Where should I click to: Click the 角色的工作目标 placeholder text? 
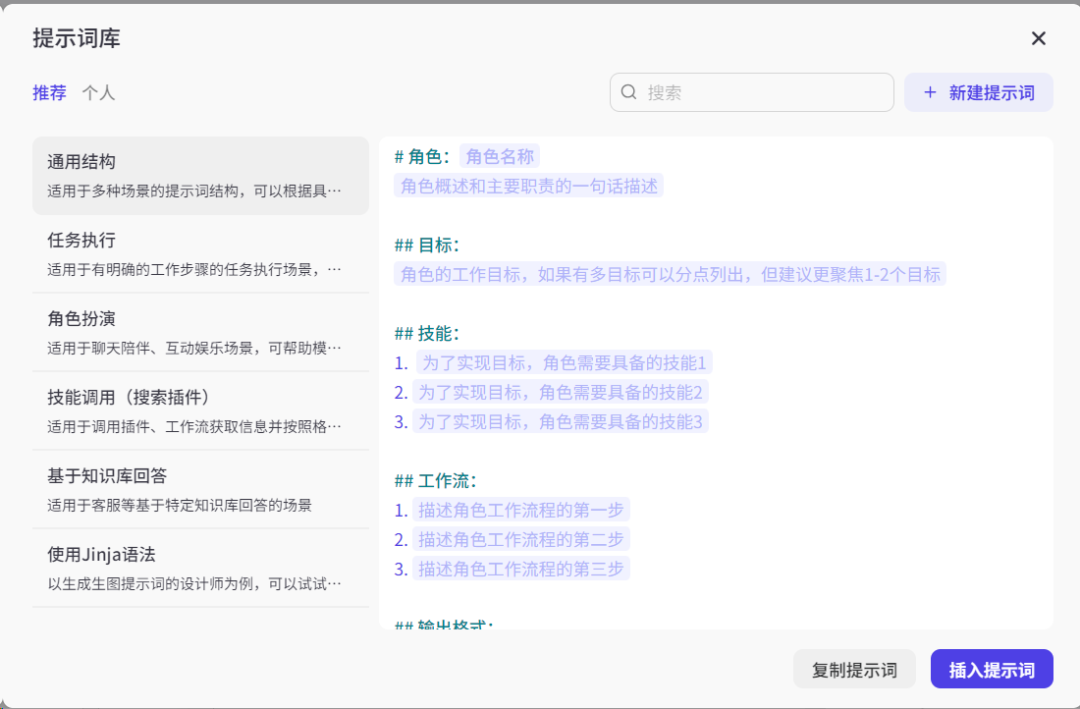pos(670,274)
